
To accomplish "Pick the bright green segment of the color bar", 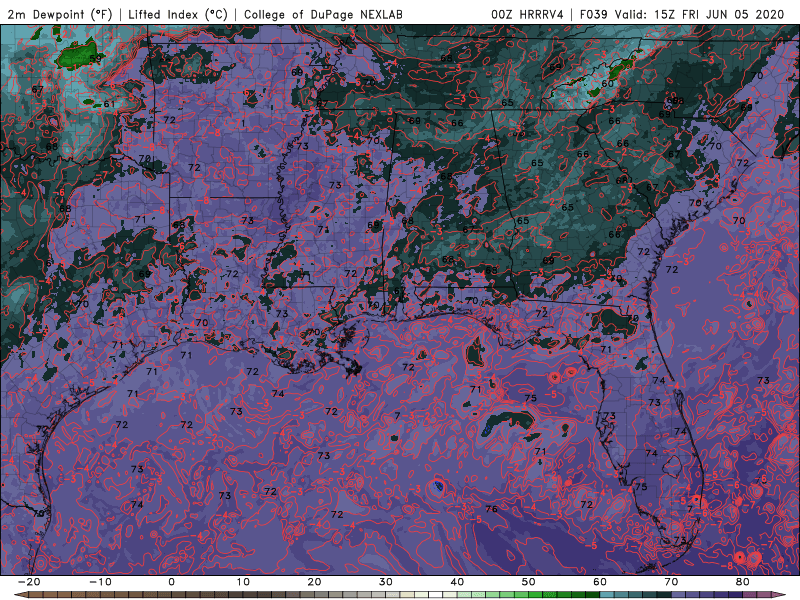I will [x=535, y=595].
